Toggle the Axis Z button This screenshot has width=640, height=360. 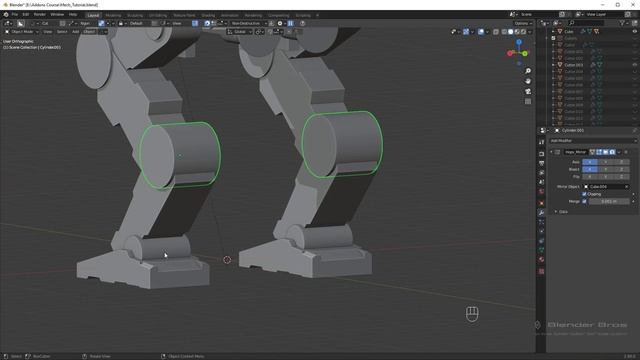pos(621,162)
